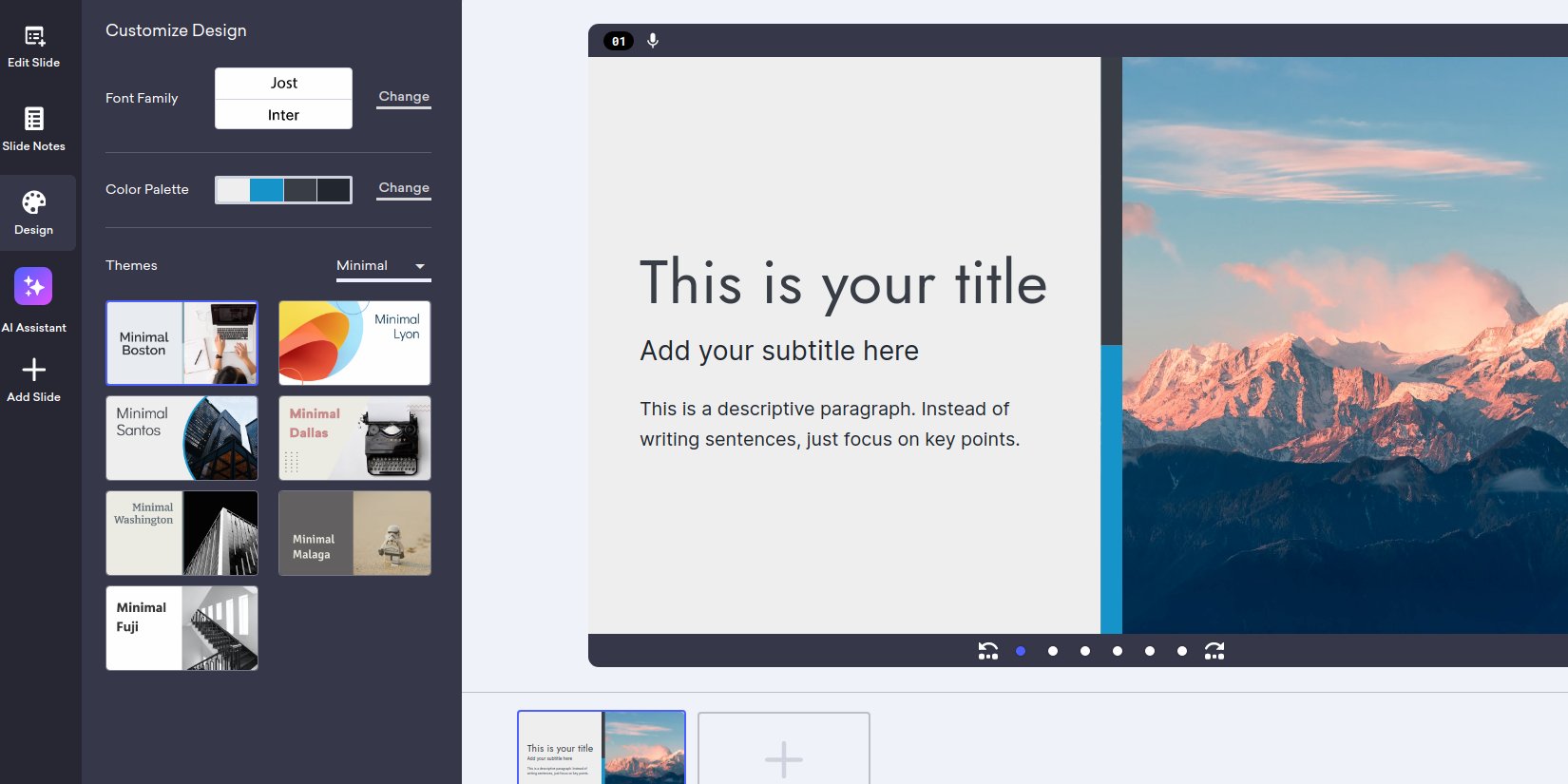Click the previous layout shuffle icon
The width and height of the screenshot is (1568, 784).
[x=988, y=651]
